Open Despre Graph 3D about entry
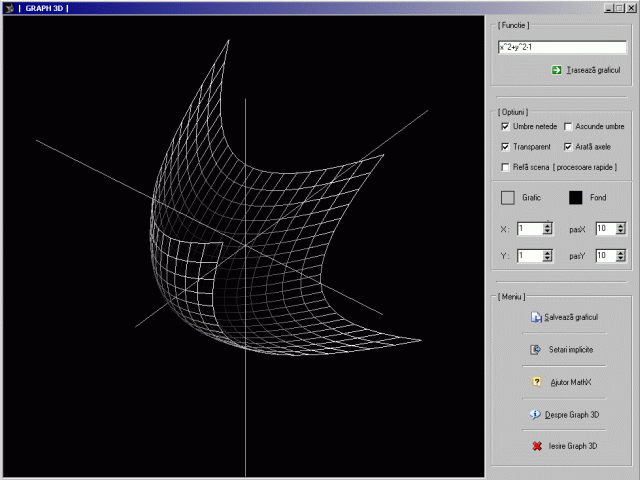Image resolution: width=640 pixels, height=480 pixels. pyautogui.click(x=572, y=415)
